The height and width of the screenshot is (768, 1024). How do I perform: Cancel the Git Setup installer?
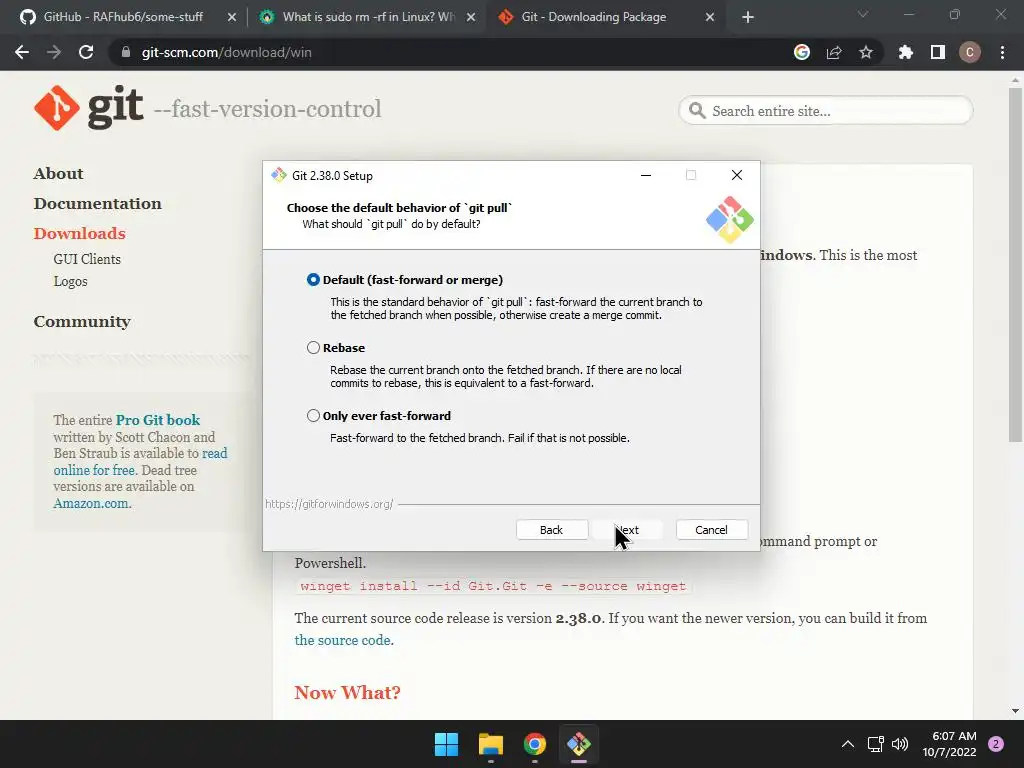click(711, 530)
